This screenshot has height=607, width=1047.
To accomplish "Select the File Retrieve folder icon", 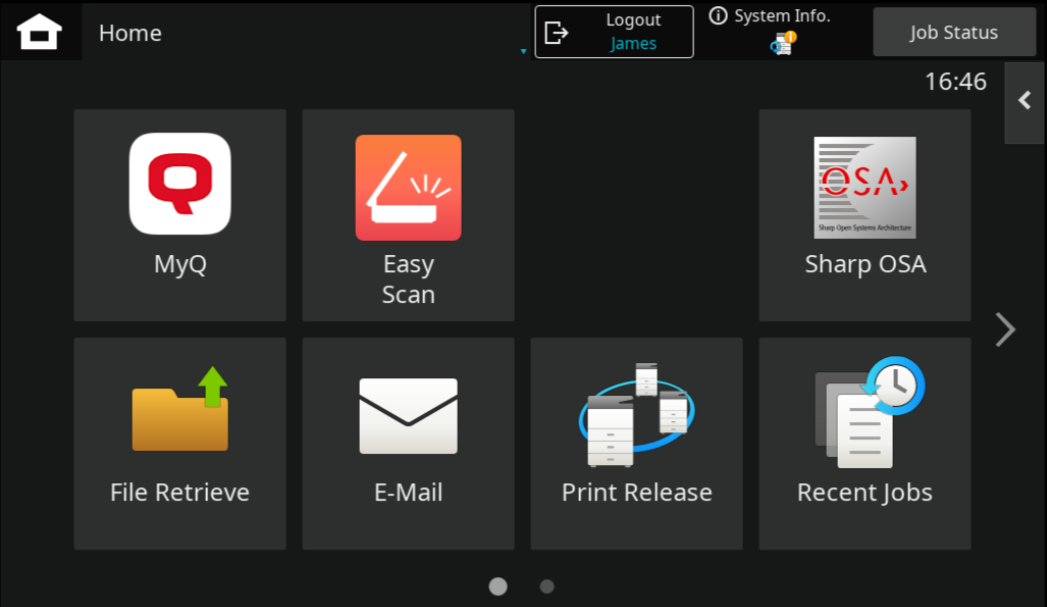I will (180, 409).
